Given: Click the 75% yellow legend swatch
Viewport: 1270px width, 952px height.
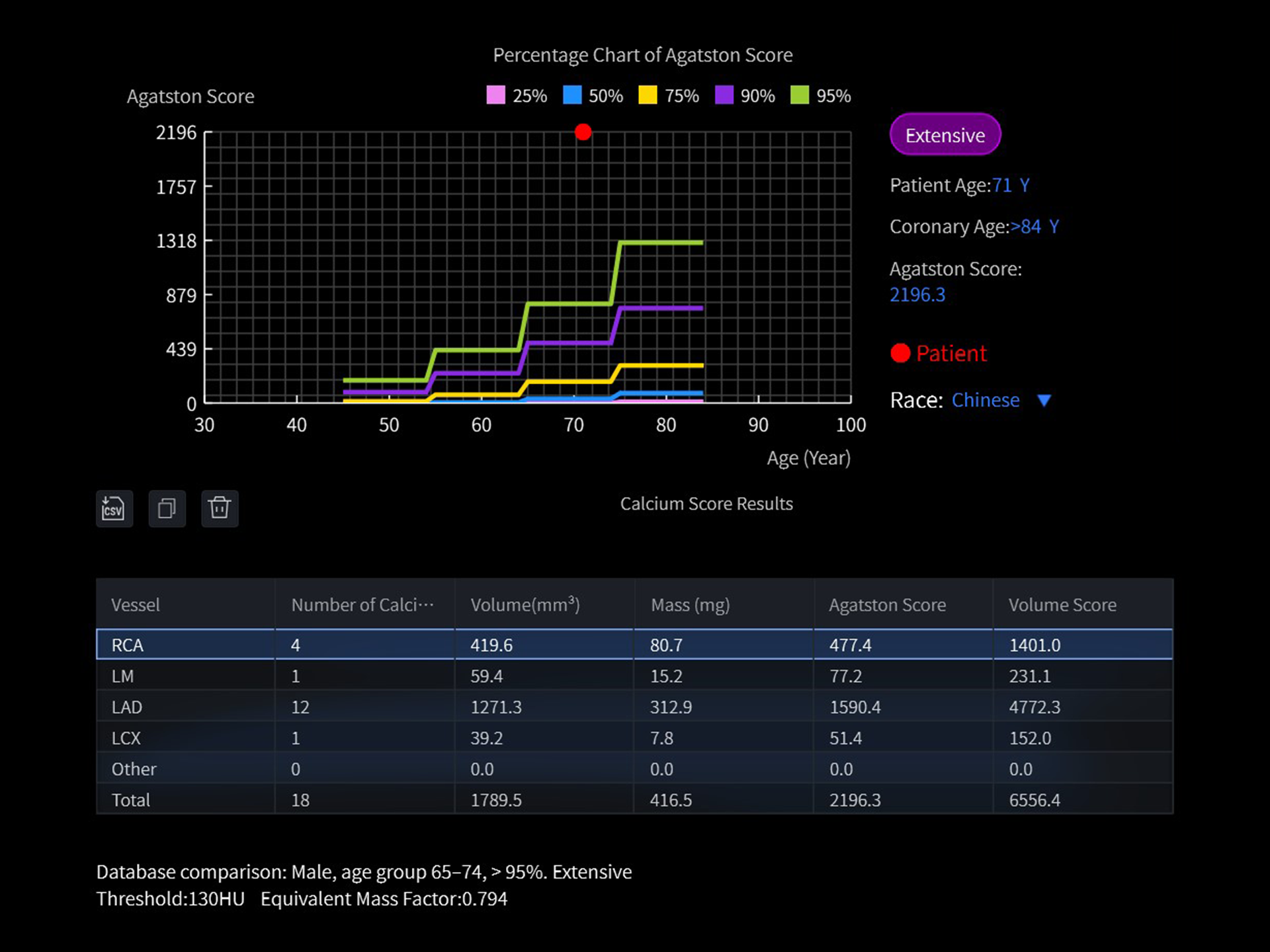Looking at the screenshot, I should (648, 95).
